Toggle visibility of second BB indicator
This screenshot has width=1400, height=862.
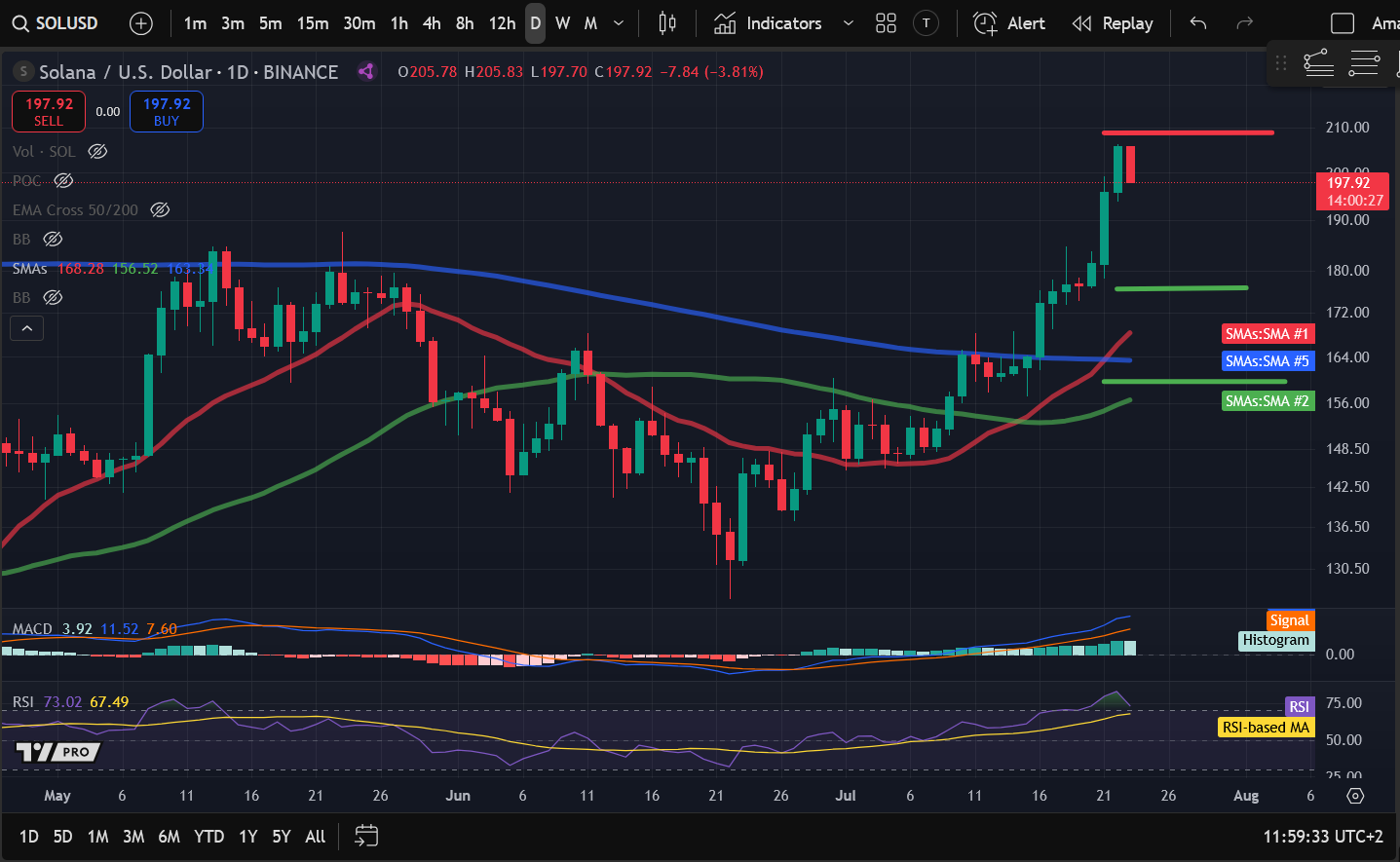pyautogui.click(x=53, y=297)
